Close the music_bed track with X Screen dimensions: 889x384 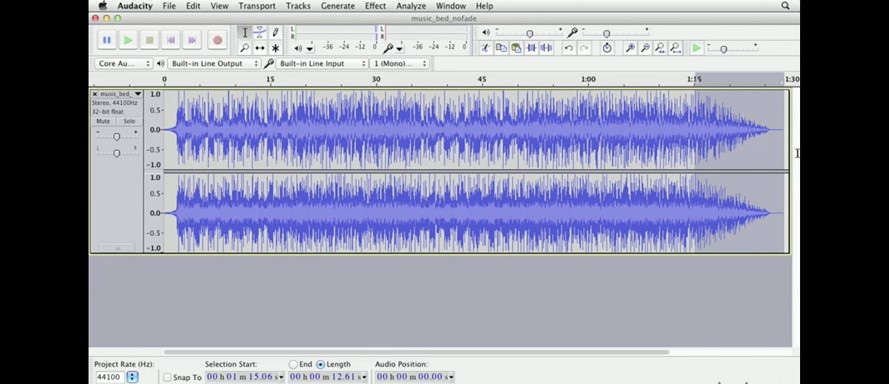click(x=95, y=94)
